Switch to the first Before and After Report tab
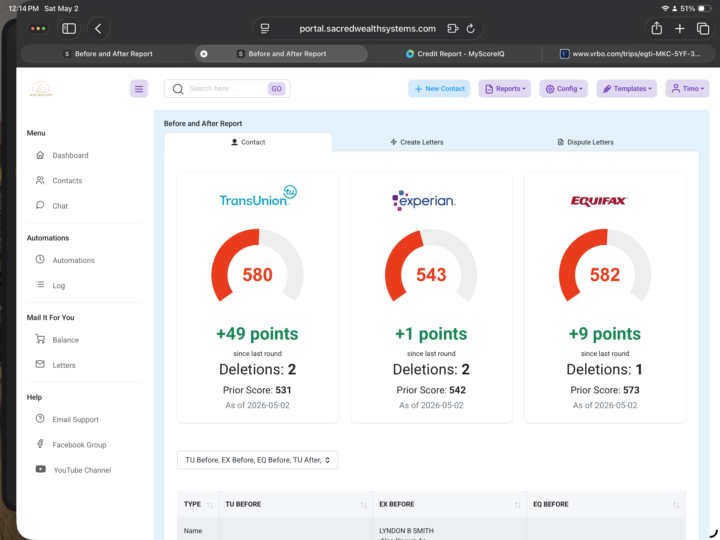Screen dimensions: 720x540 click(108, 54)
